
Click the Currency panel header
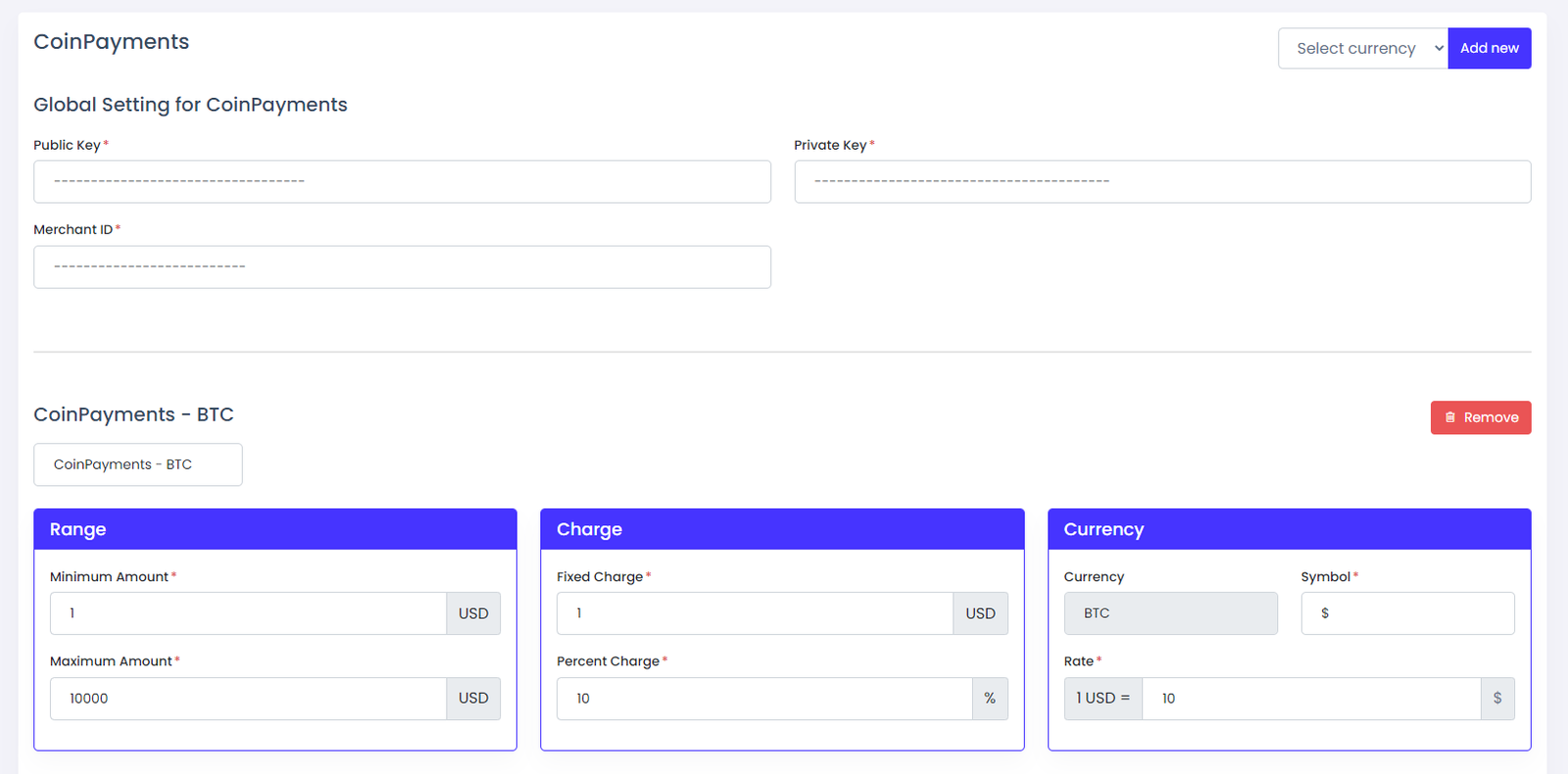click(1289, 529)
